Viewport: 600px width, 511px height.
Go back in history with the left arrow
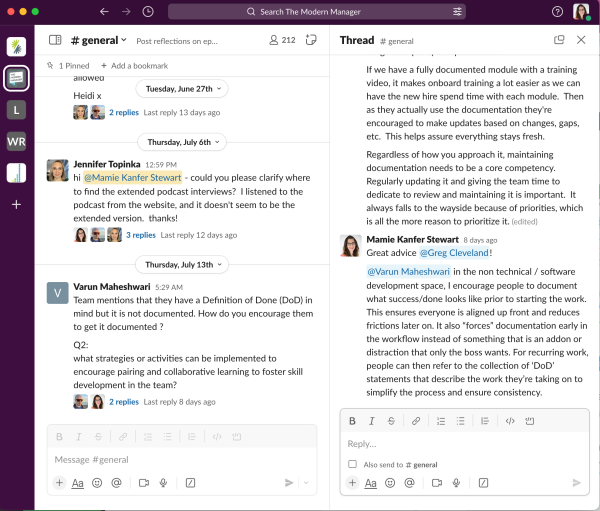[x=104, y=12]
